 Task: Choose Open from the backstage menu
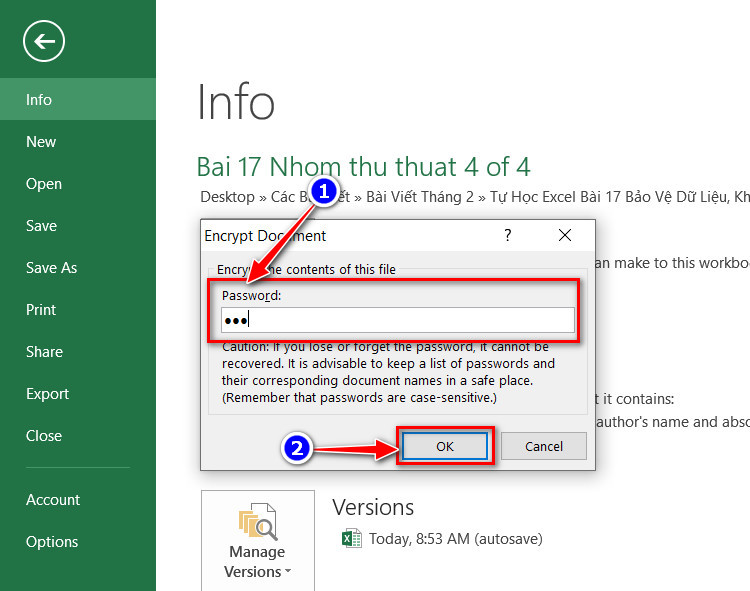[x=77, y=184]
